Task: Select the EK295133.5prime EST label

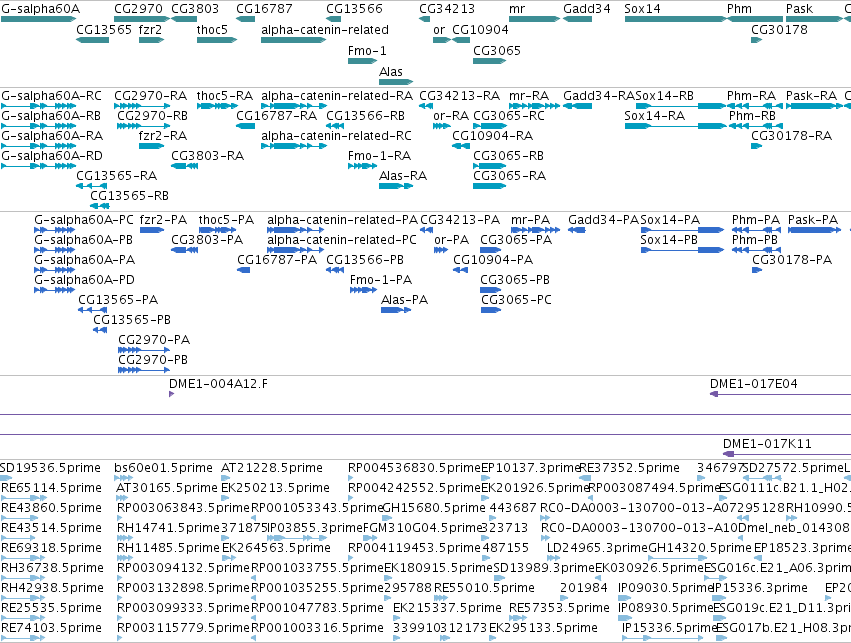Action: tap(543, 628)
